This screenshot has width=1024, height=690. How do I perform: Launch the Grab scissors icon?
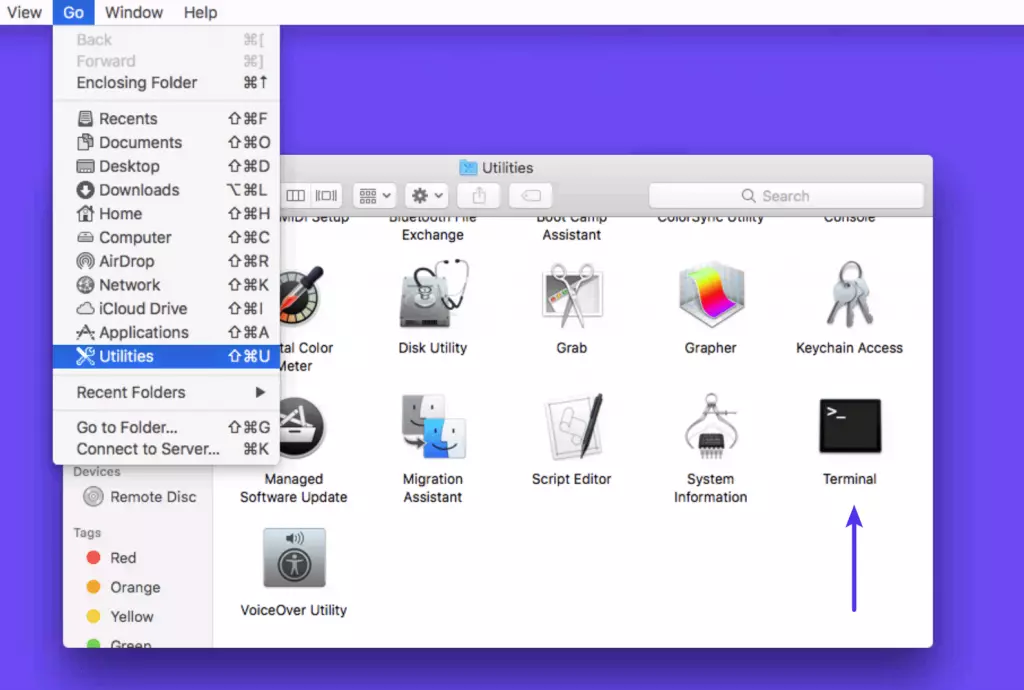571,296
